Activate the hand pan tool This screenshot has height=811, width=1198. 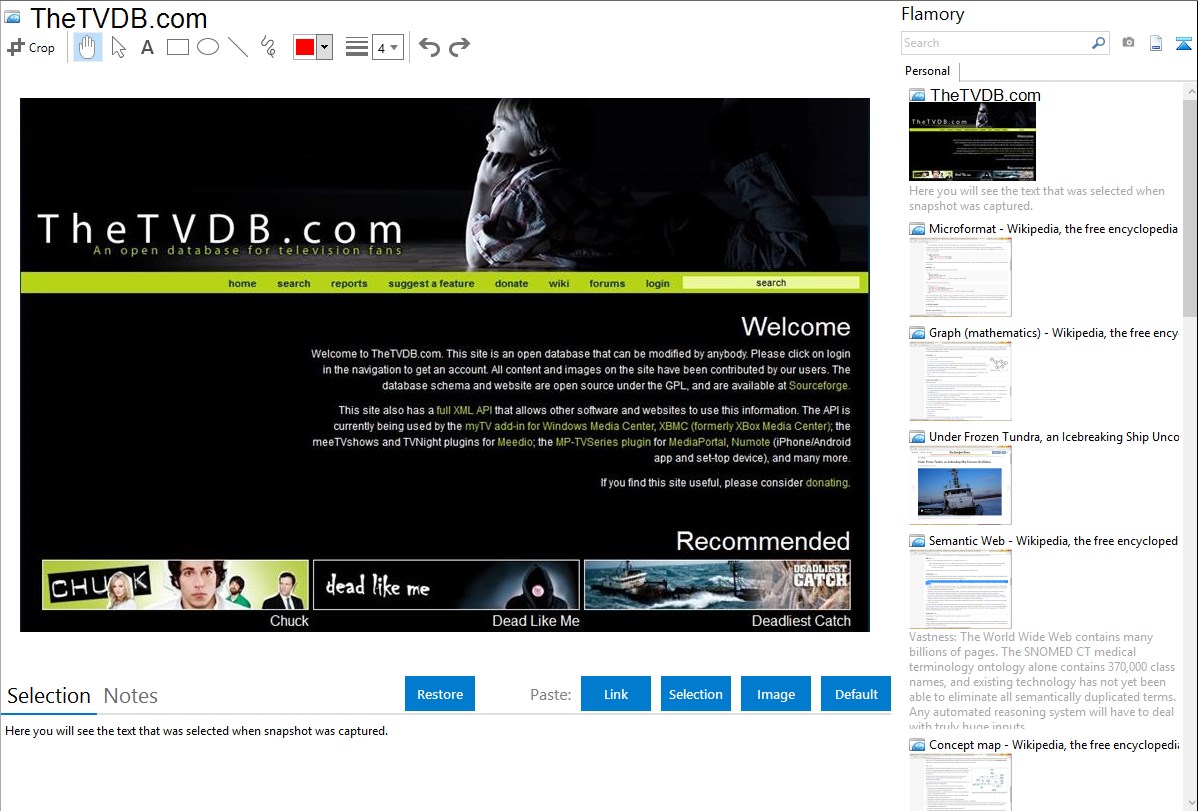click(87, 47)
